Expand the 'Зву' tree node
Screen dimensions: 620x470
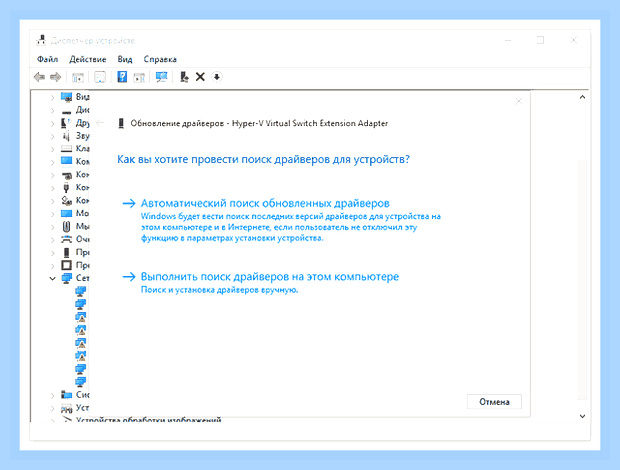[x=52, y=136]
